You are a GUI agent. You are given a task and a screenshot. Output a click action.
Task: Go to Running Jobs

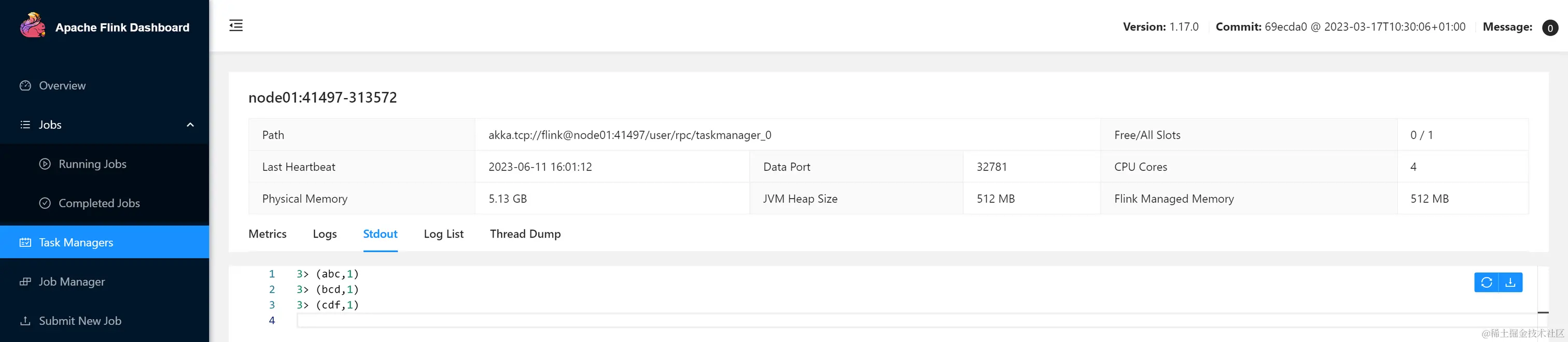(x=105, y=164)
